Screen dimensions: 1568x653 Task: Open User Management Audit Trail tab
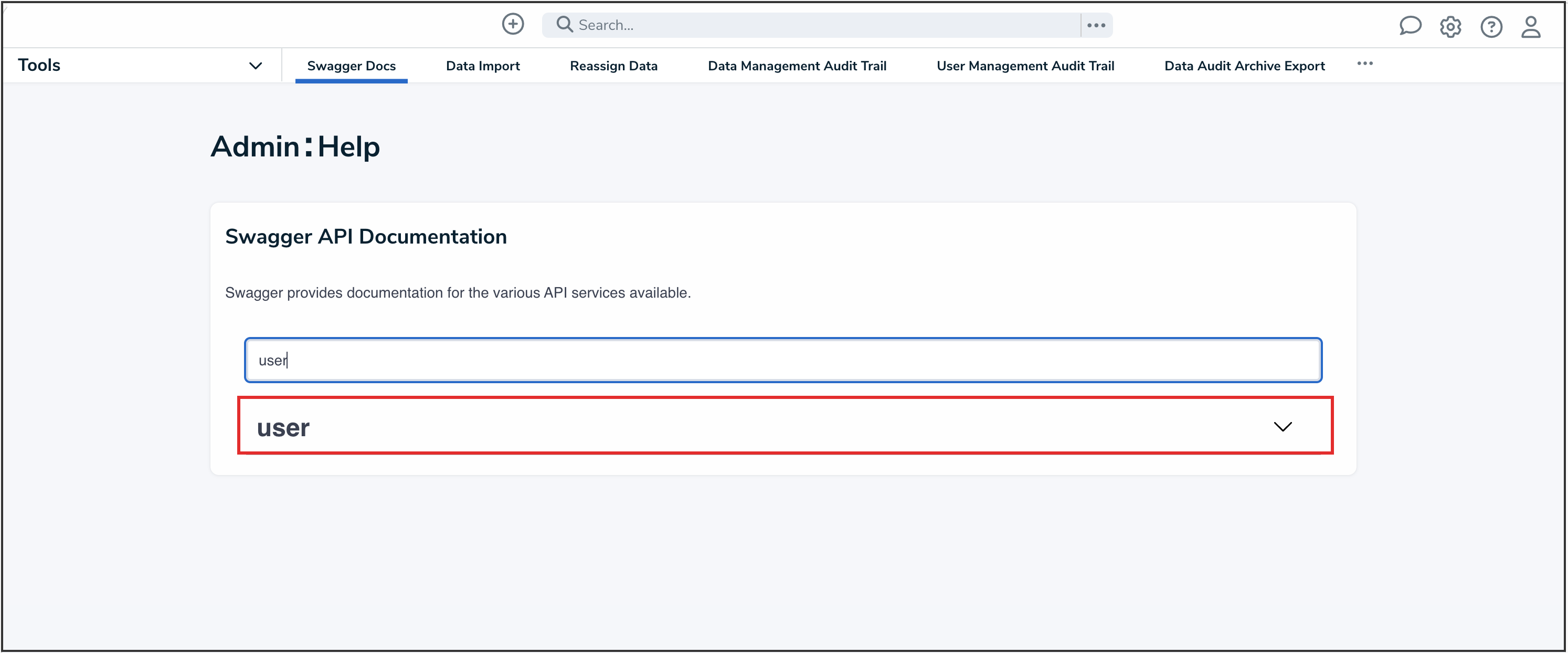tap(1025, 66)
